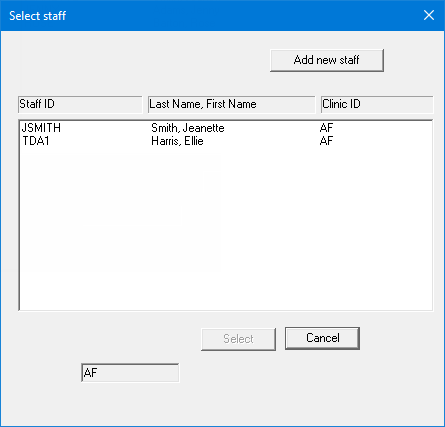Click the Last Name, First Name header
The width and height of the screenshot is (445, 427).
click(x=231, y=104)
